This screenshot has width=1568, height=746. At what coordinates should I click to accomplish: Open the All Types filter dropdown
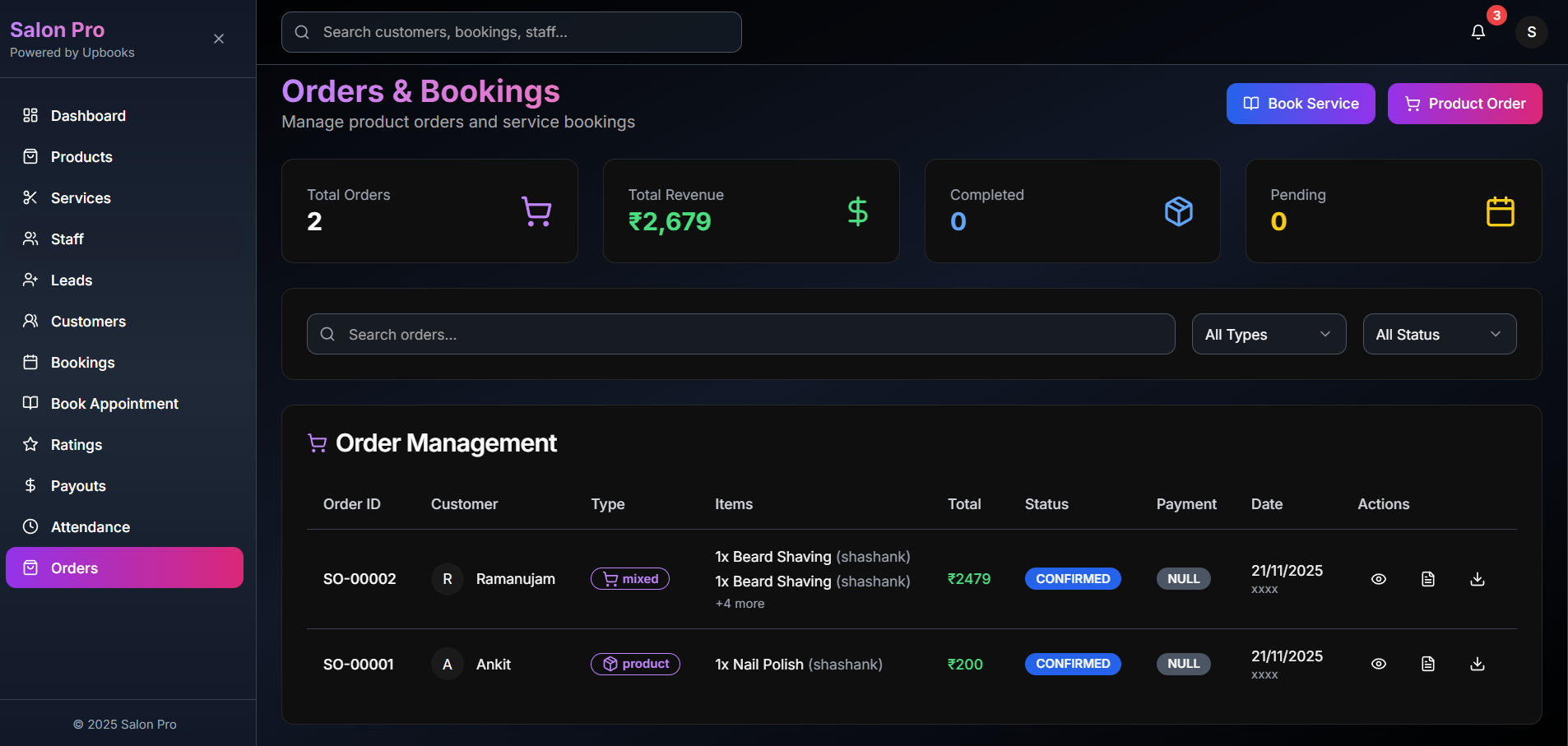click(1268, 334)
